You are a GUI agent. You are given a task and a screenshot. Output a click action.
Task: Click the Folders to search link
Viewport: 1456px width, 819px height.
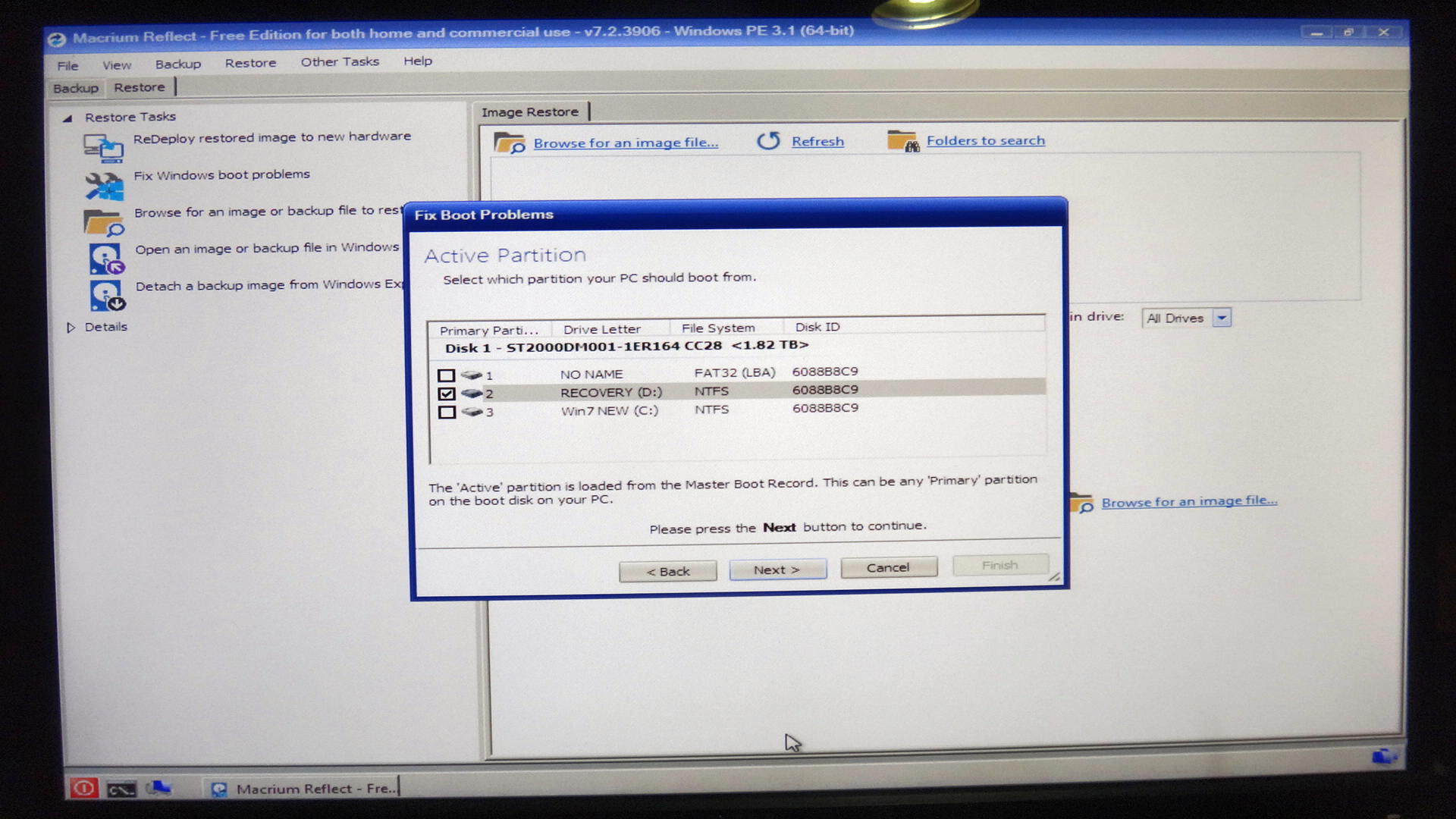pyautogui.click(x=985, y=140)
